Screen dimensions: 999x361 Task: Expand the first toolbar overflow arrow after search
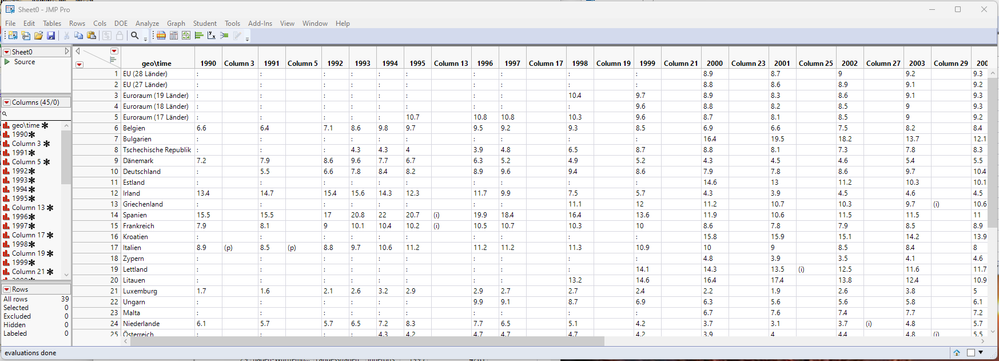145,39
